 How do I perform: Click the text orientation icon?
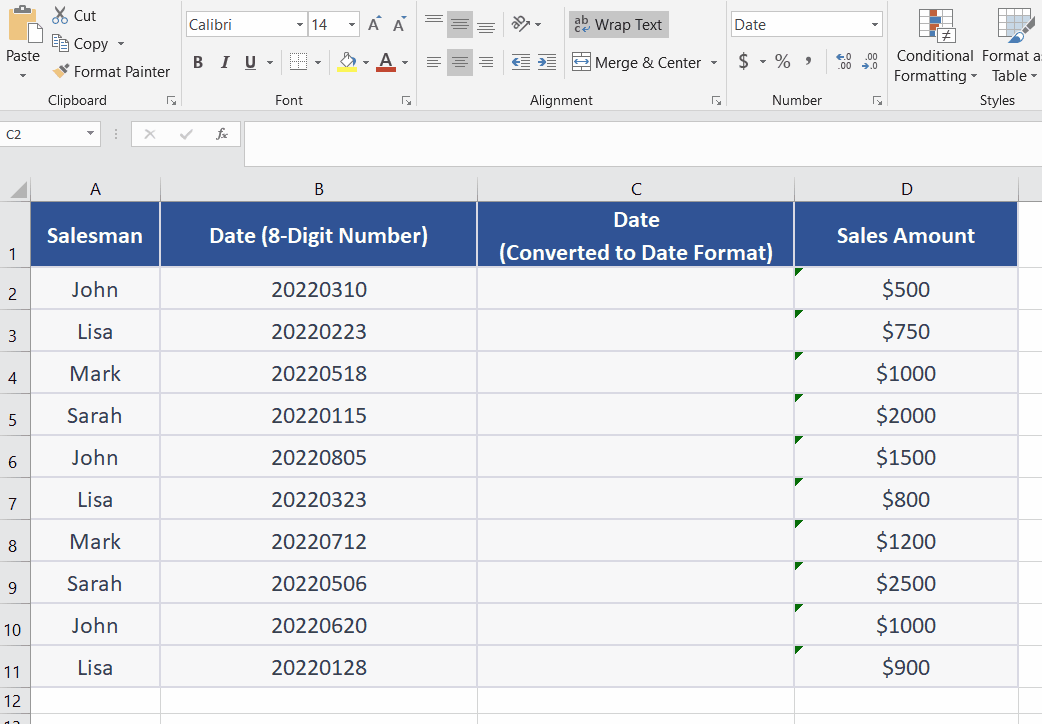[520, 25]
